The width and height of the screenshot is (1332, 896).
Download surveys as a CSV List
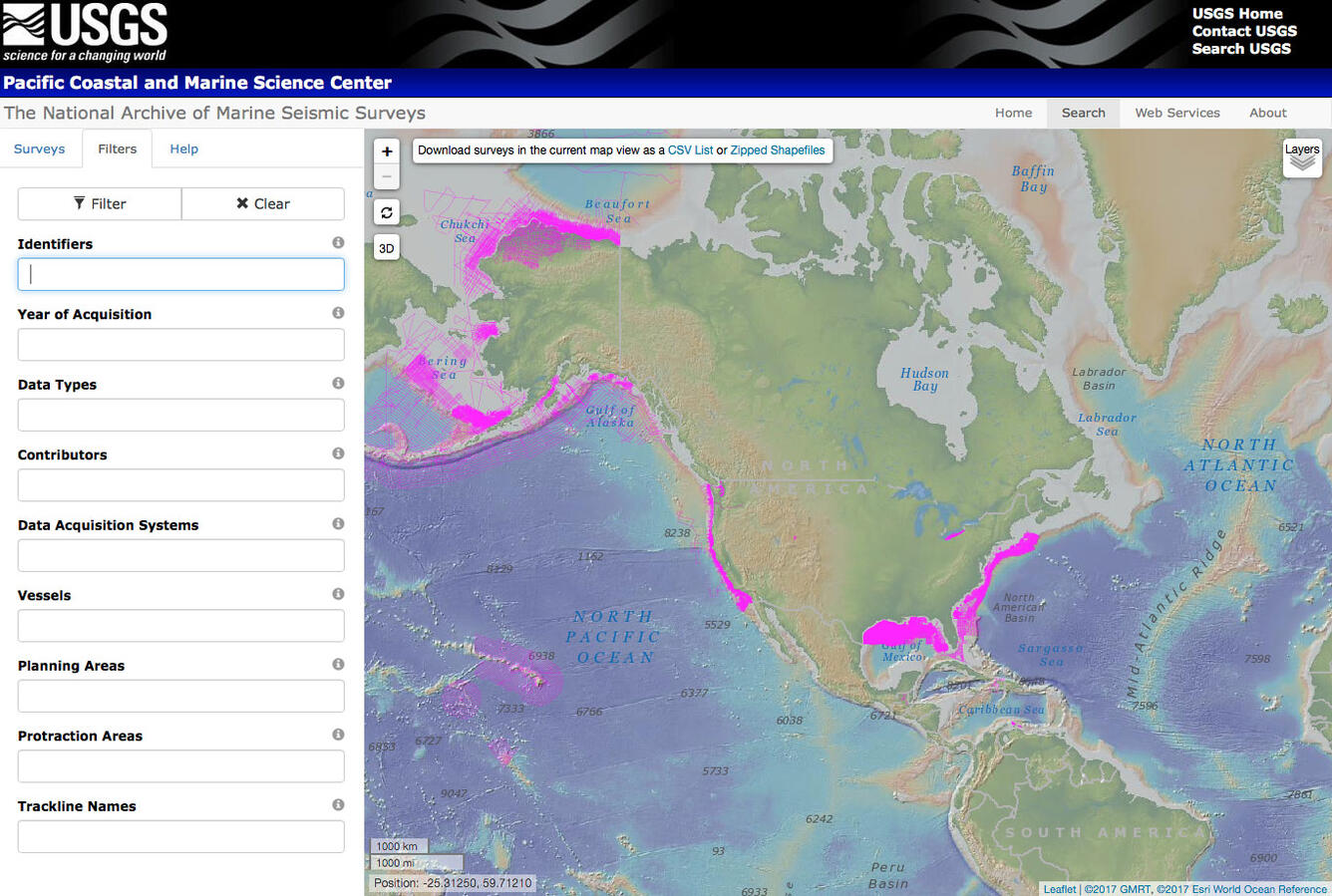(x=690, y=149)
